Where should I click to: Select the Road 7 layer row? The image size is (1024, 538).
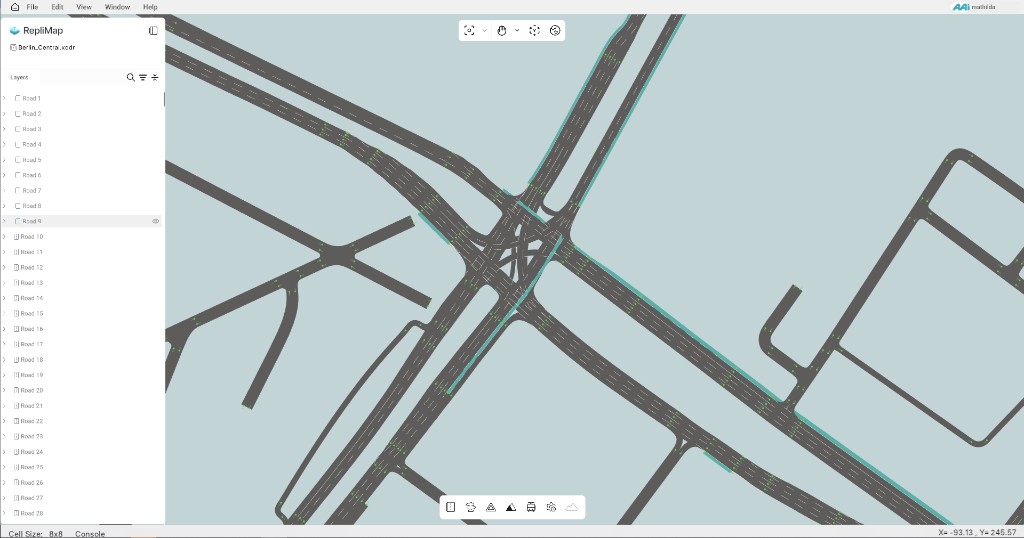click(x=82, y=191)
